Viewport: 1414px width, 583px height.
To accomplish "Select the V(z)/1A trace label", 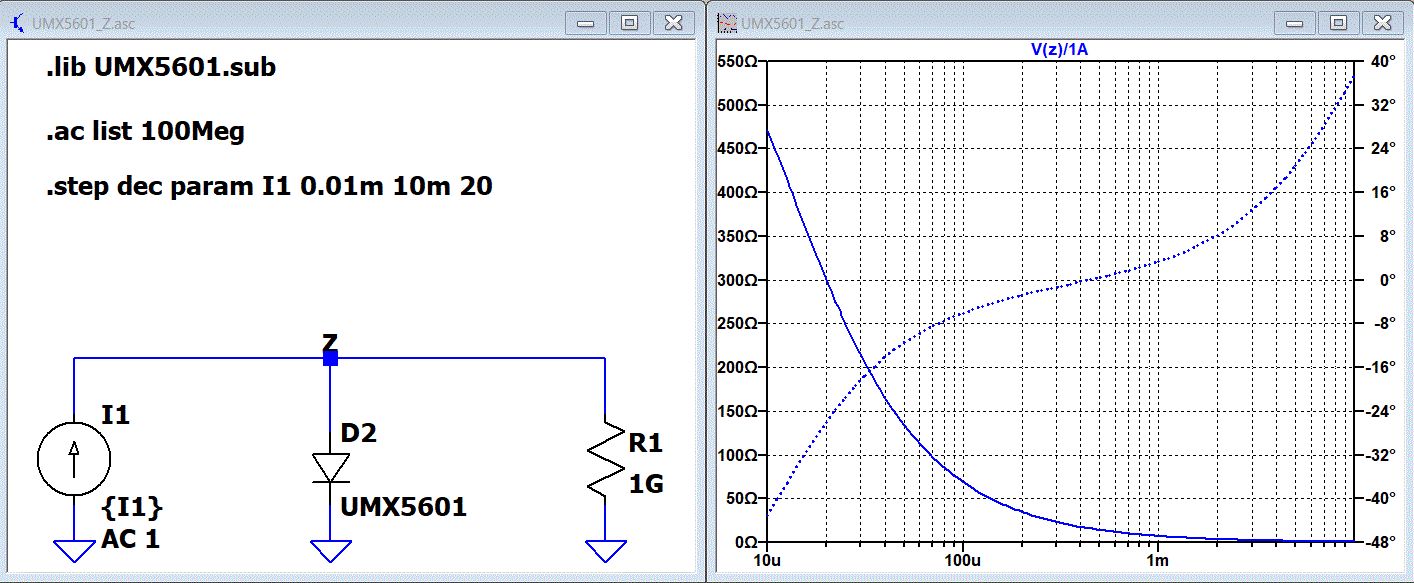I will click(x=1059, y=48).
